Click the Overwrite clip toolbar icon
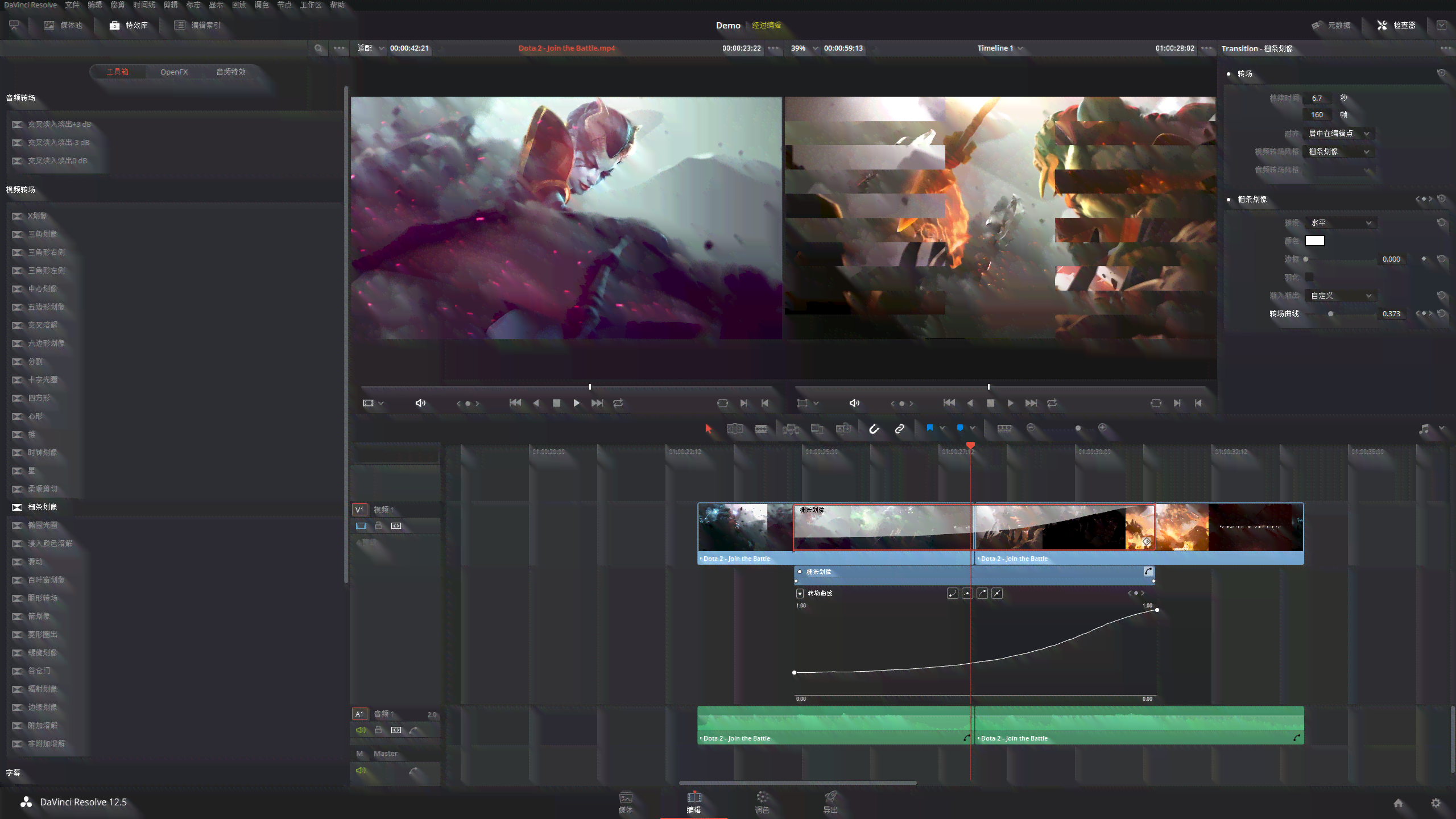The height and width of the screenshot is (819, 1456). pyautogui.click(x=817, y=429)
